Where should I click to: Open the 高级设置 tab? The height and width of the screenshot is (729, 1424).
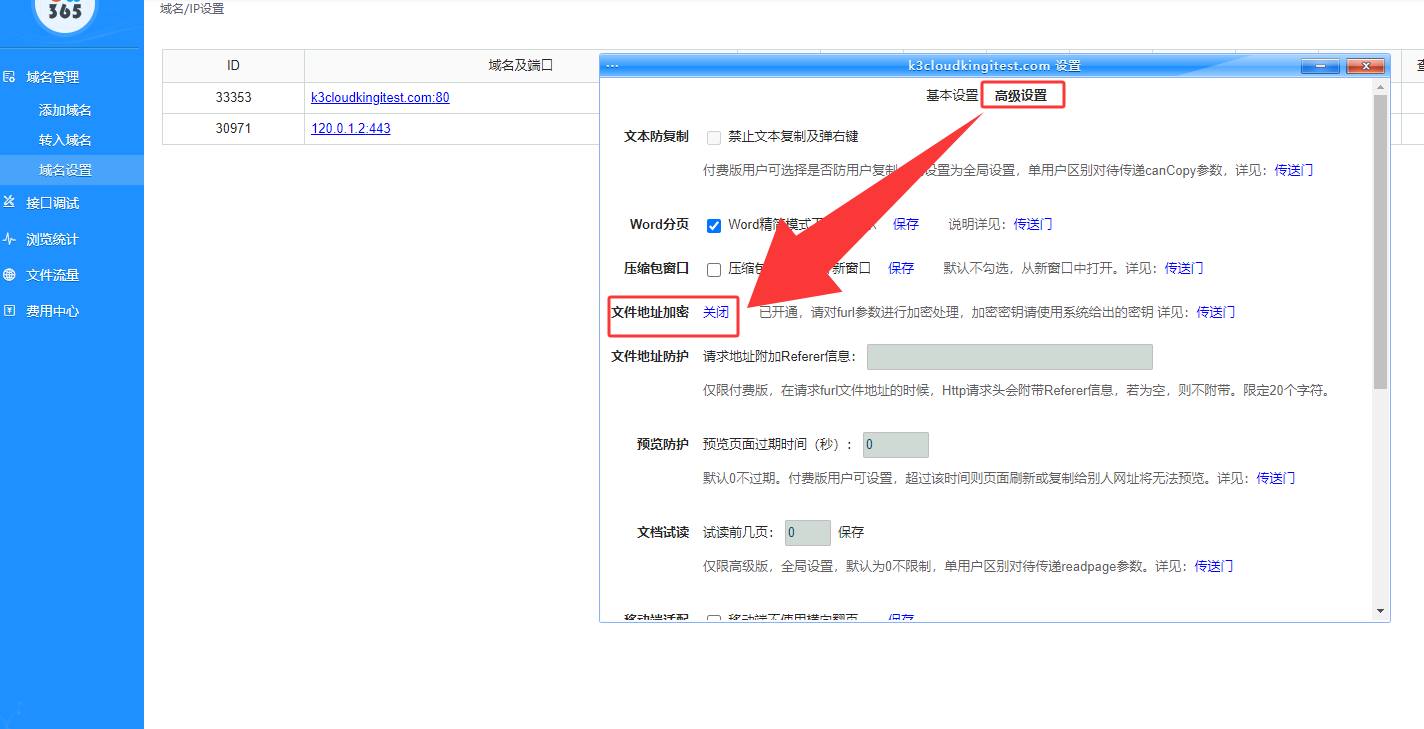1020,95
